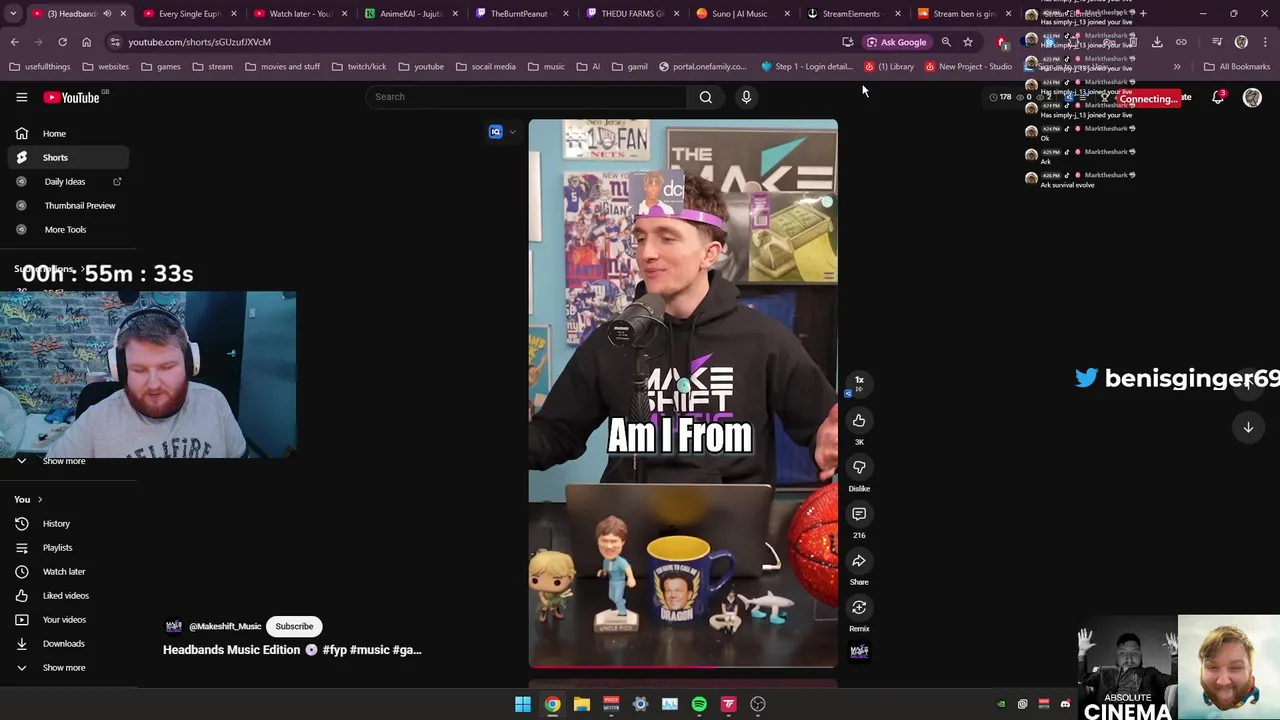Open the YouTube account avatar menu
This screenshot has height=720, width=1280.
1252,97
